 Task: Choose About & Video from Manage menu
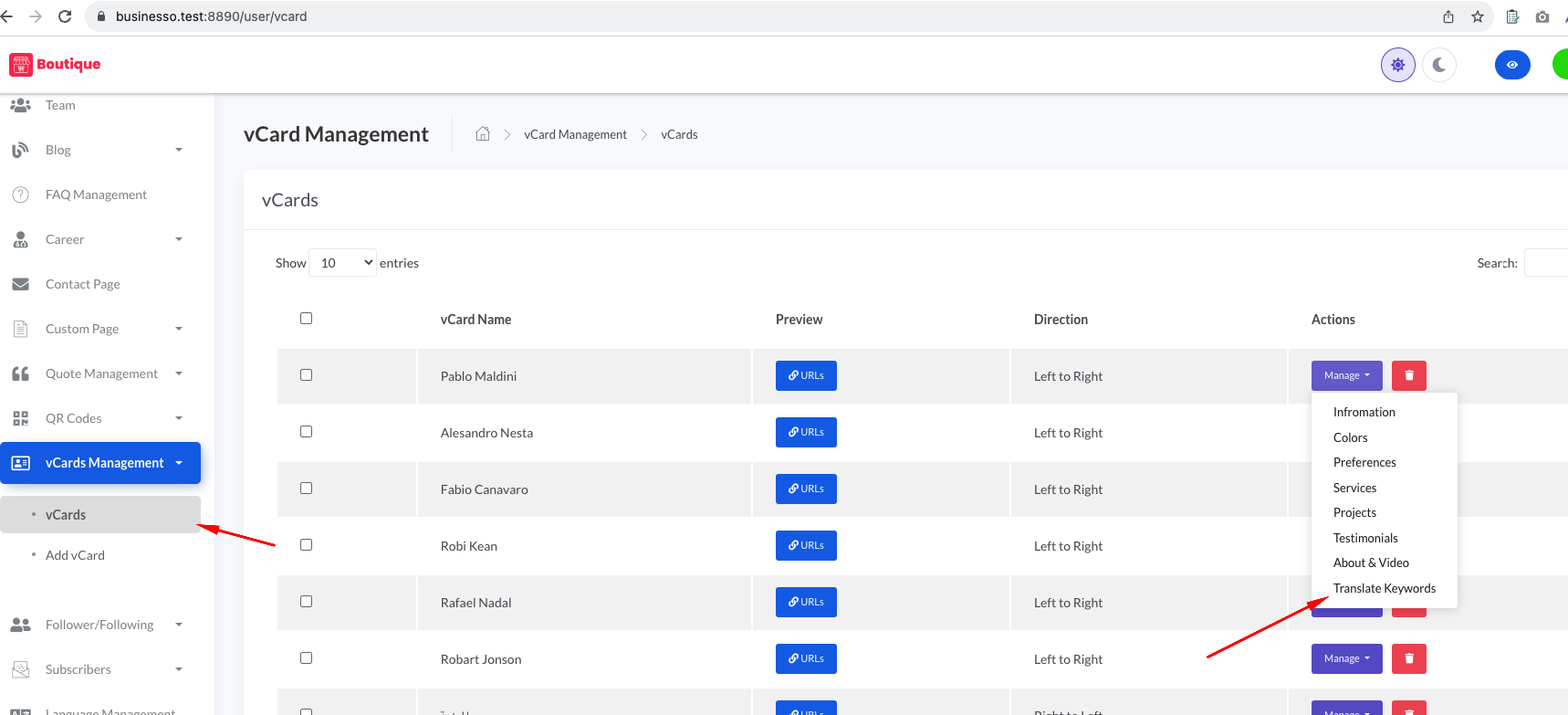click(1371, 563)
